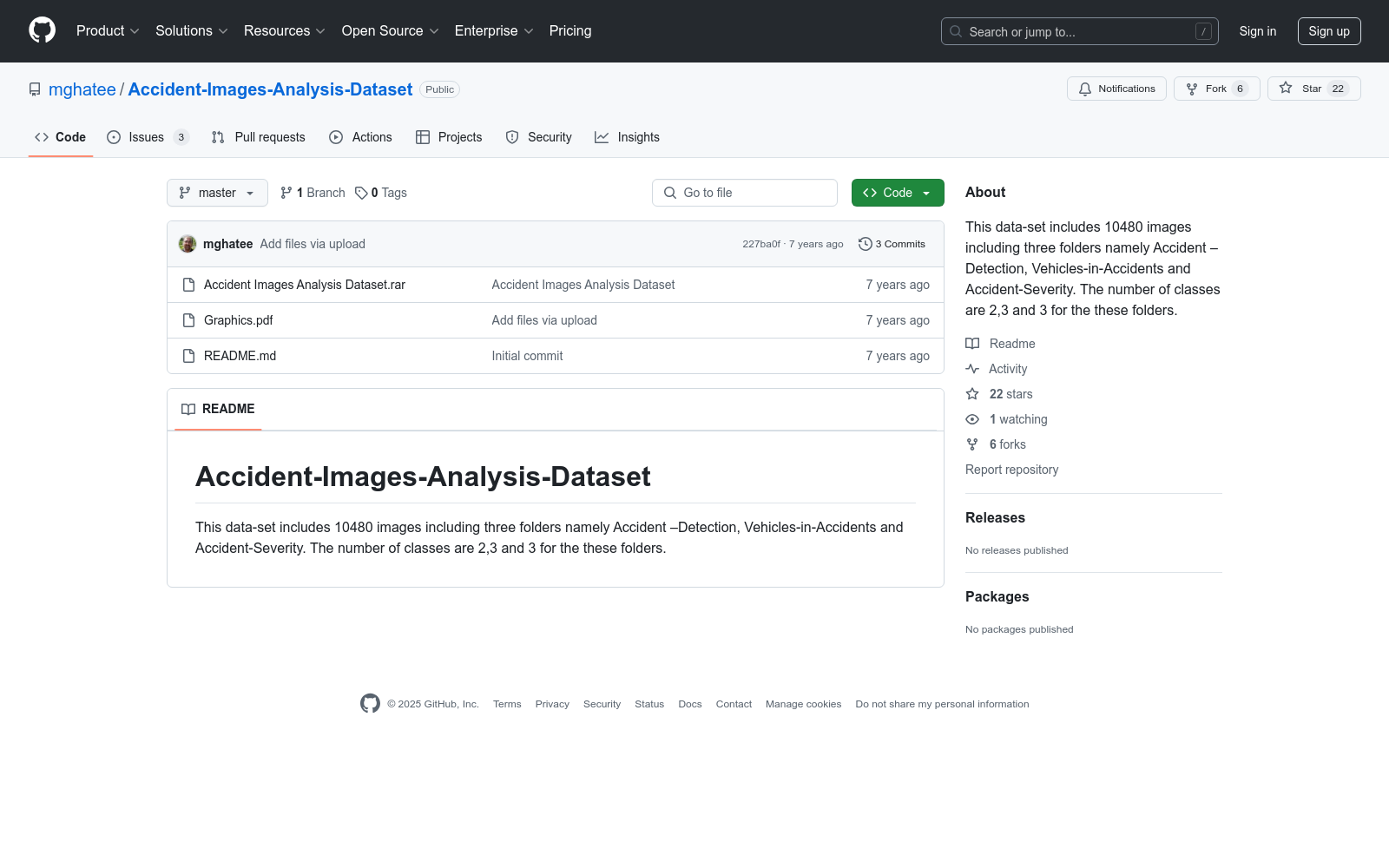Viewport: 1389px width, 868px height.
Task: Click the repository icon beside mghatee
Action: point(35,89)
